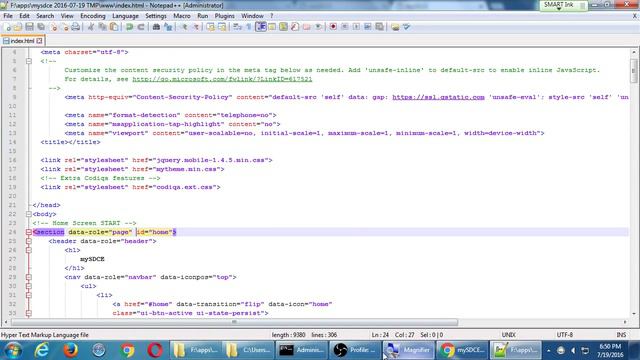640x360 pixels.
Task: Toggle macro recording red button
Action: click(x=333, y=27)
